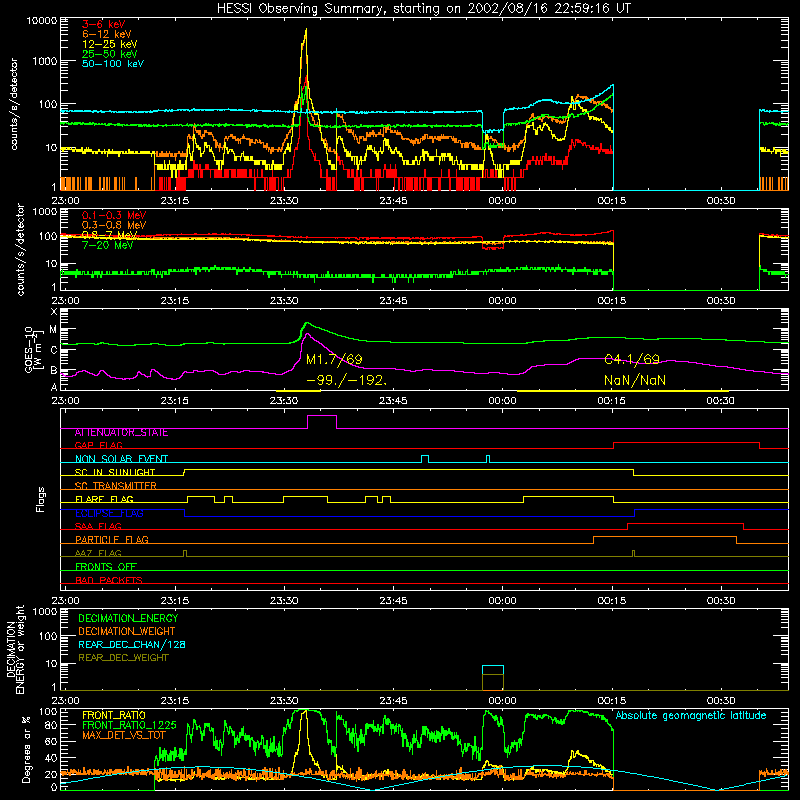Click the Degrees or % axis label
The height and width of the screenshot is (800, 800).
click(x=26, y=749)
